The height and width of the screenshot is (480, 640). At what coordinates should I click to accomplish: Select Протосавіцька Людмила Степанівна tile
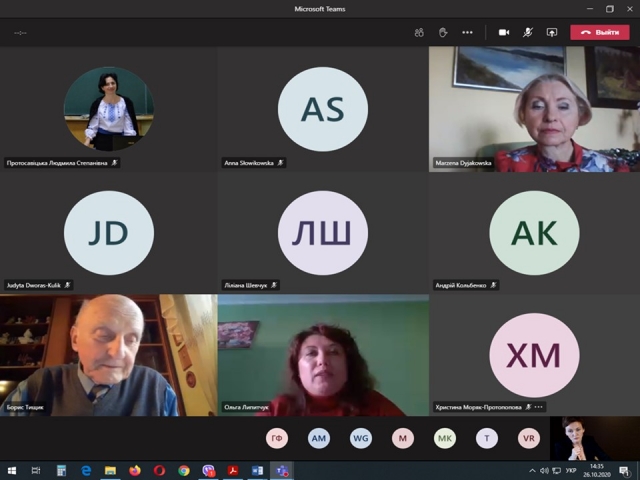pos(109,109)
